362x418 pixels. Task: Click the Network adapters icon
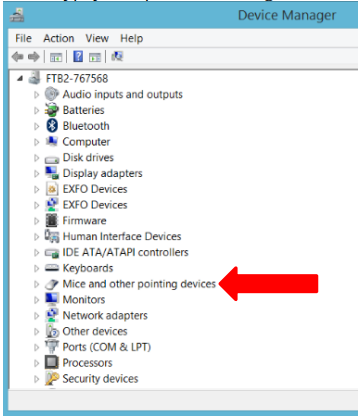[52, 315]
